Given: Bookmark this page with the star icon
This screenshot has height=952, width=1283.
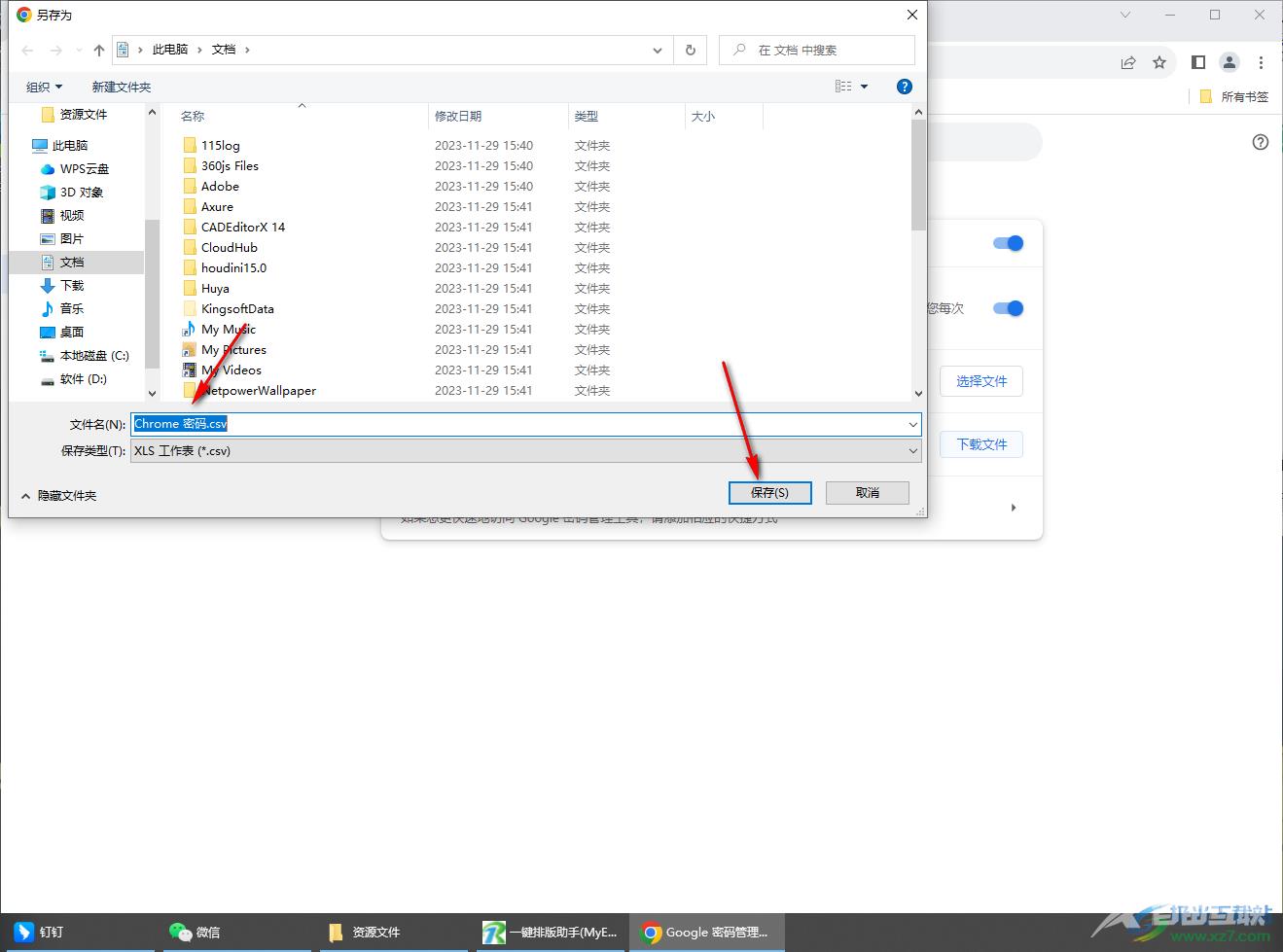Looking at the screenshot, I should (x=1159, y=62).
